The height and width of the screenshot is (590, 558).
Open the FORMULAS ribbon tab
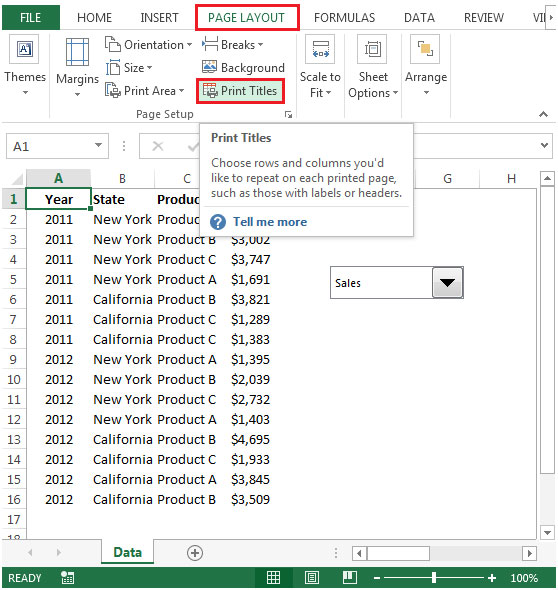pos(344,18)
